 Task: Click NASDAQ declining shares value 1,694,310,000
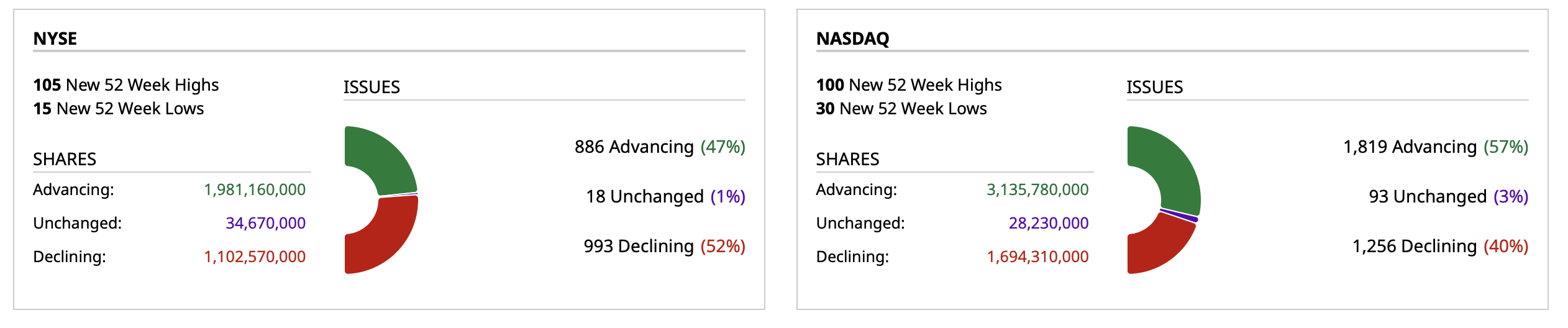point(1037,257)
